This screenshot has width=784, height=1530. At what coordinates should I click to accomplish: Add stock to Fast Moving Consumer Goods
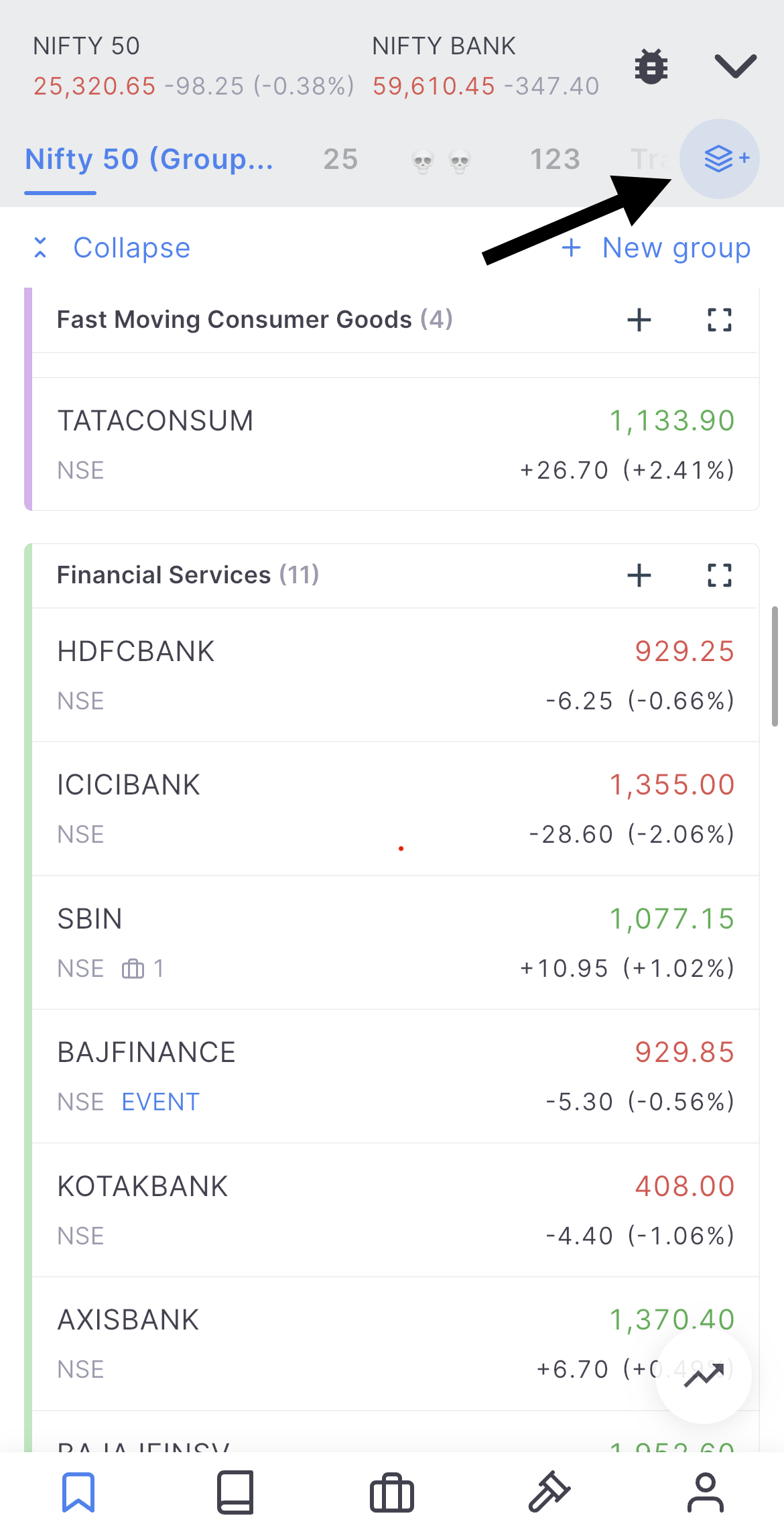(639, 320)
